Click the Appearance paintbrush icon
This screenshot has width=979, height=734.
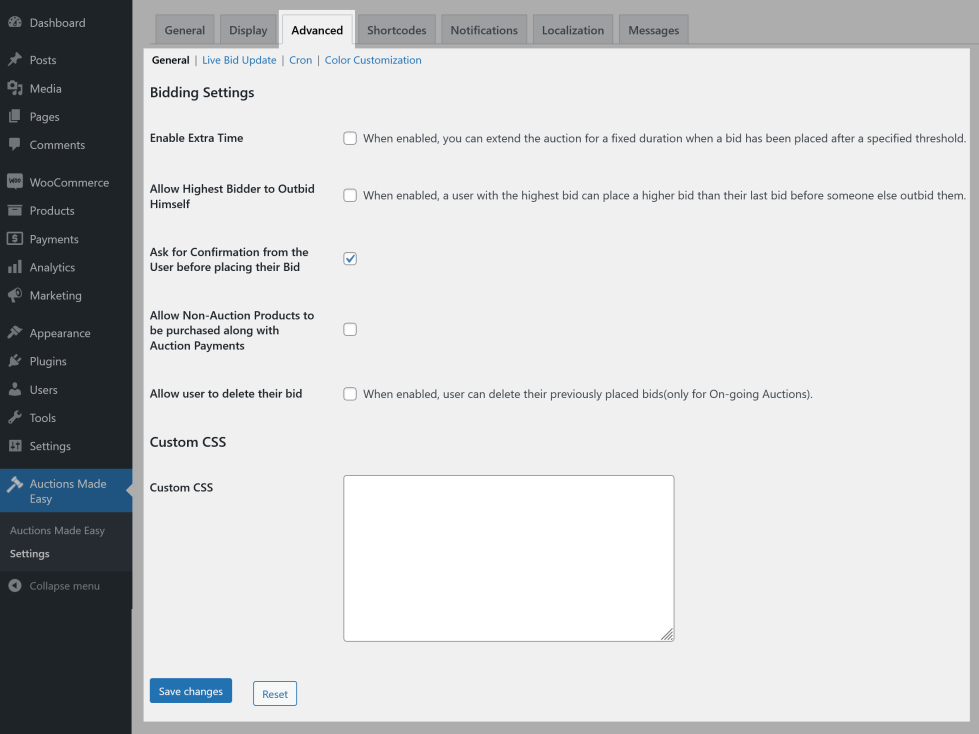click(x=15, y=332)
